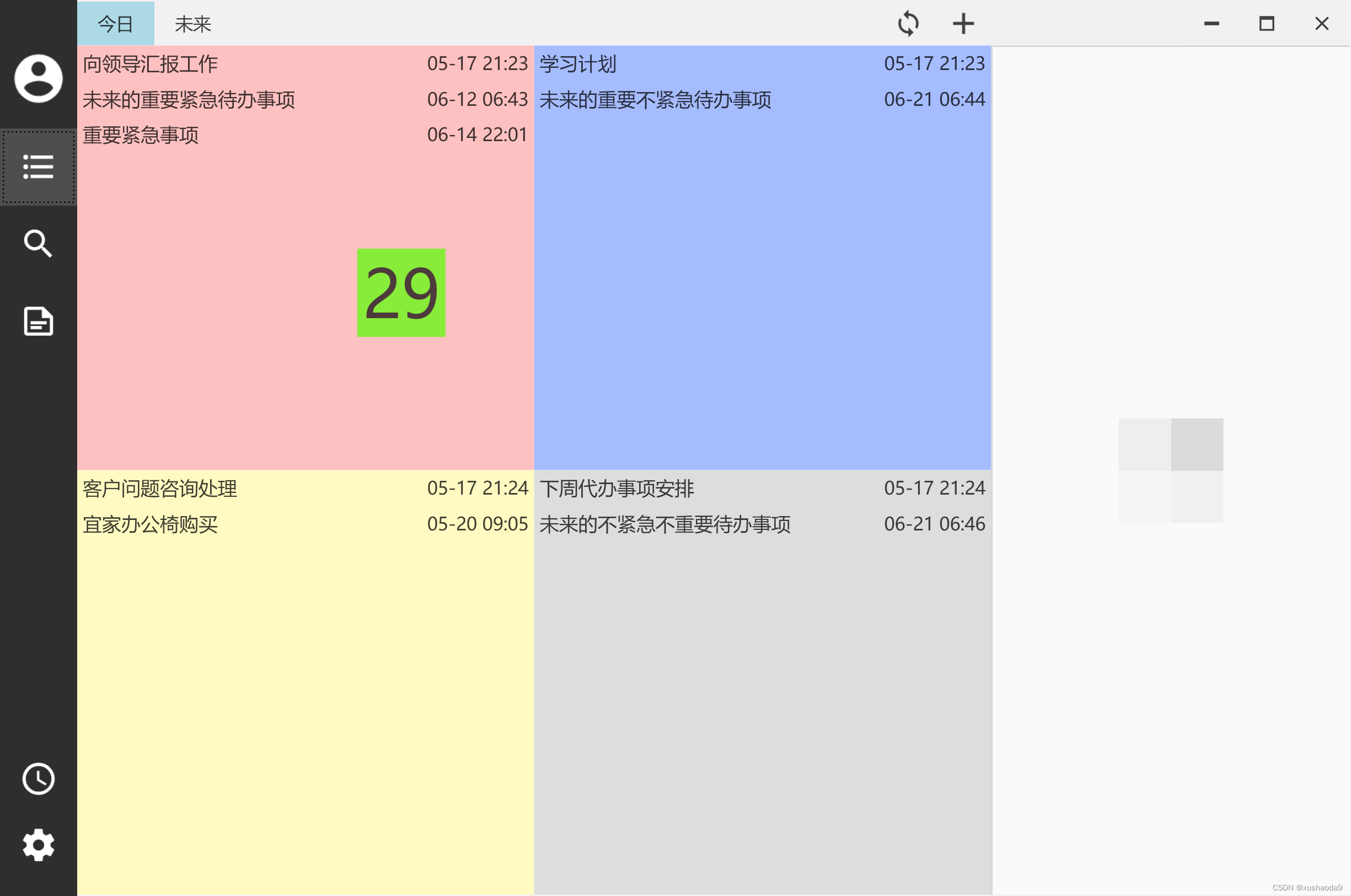Add a new task with plus icon
The image size is (1351, 896).
click(963, 24)
